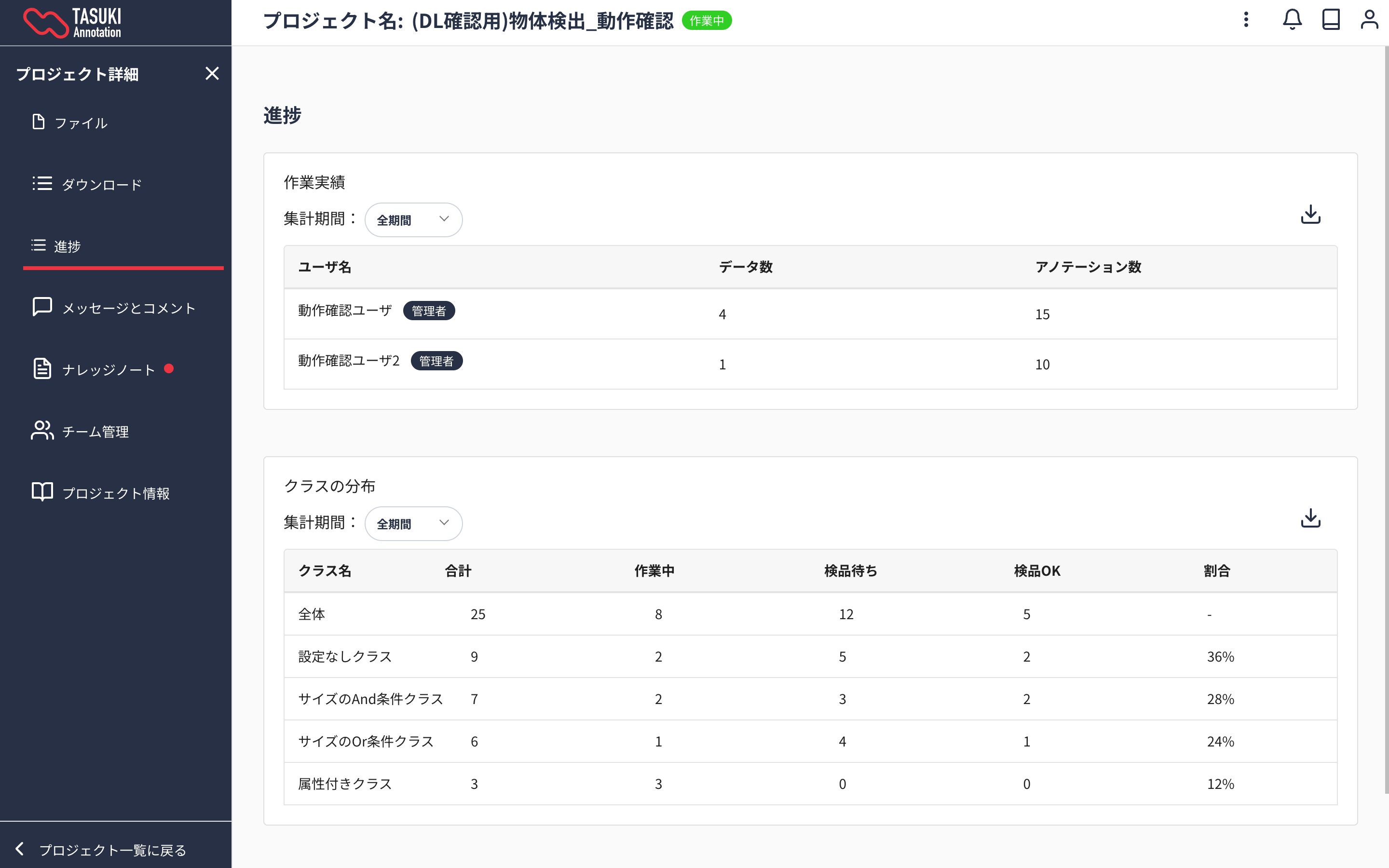1389x868 pixels.
Task: Open メッセージとコメント sidebar item
Action: pos(128,308)
